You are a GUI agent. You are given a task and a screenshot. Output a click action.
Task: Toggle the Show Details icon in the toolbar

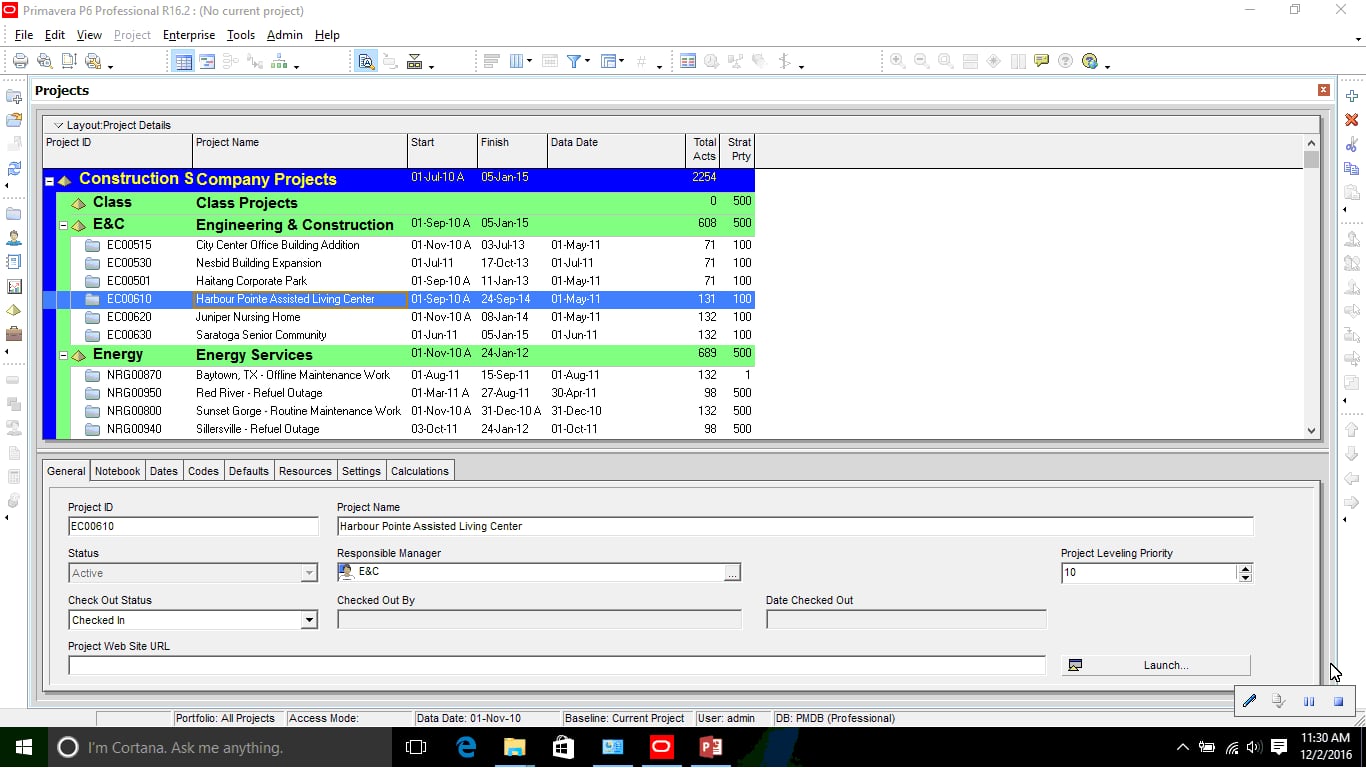(x=365, y=61)
